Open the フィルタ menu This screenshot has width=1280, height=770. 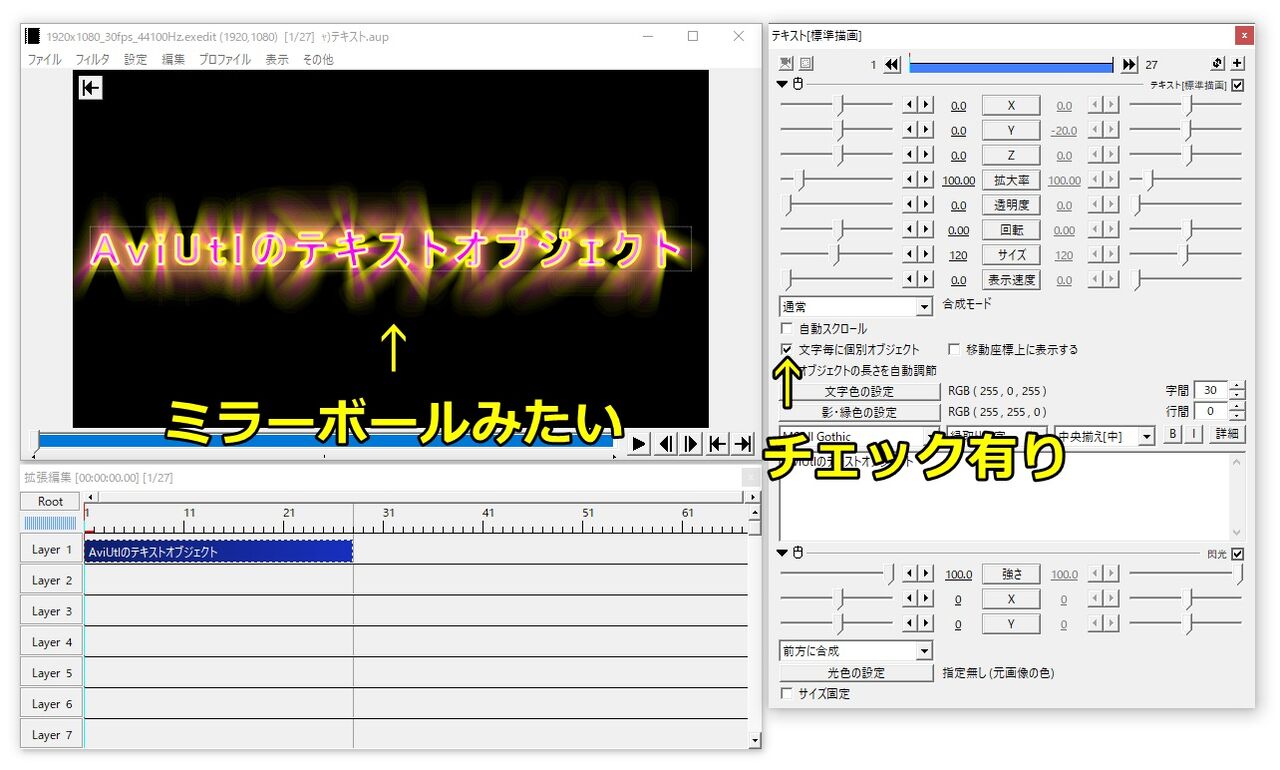point(92,59)
